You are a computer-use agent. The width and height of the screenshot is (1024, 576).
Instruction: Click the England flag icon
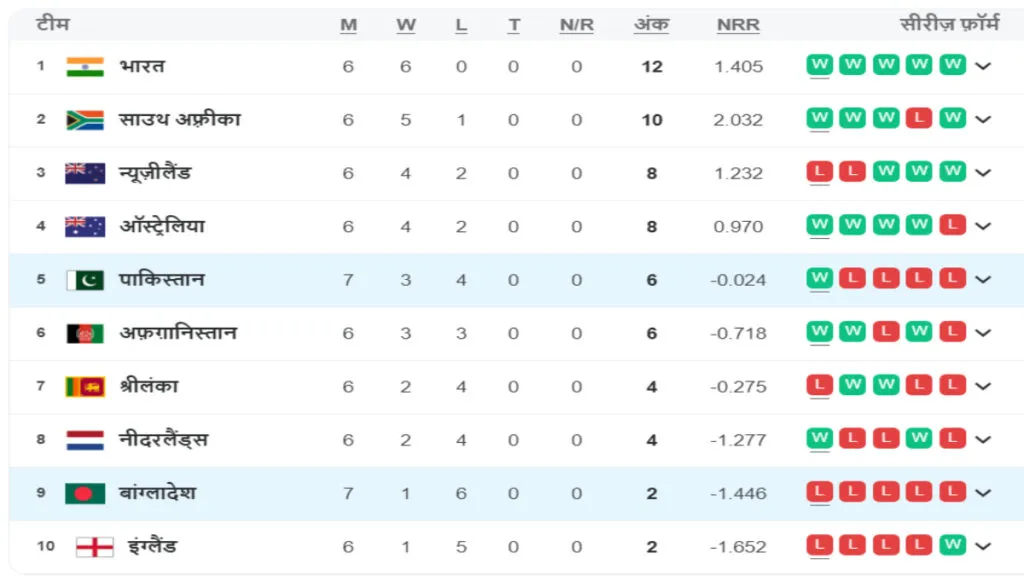pos(95,547)
